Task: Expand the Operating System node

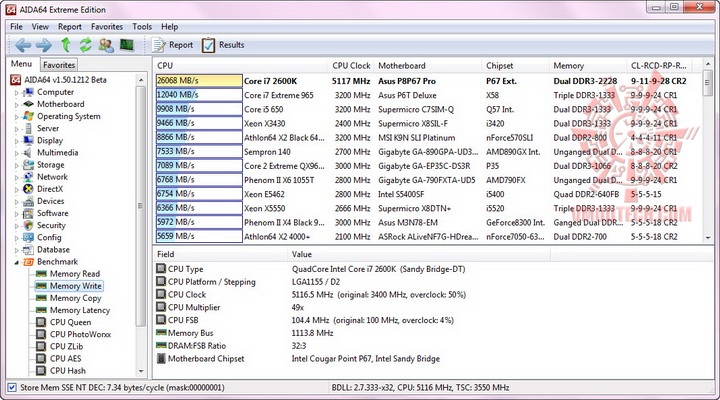Action: coord(17,117)
